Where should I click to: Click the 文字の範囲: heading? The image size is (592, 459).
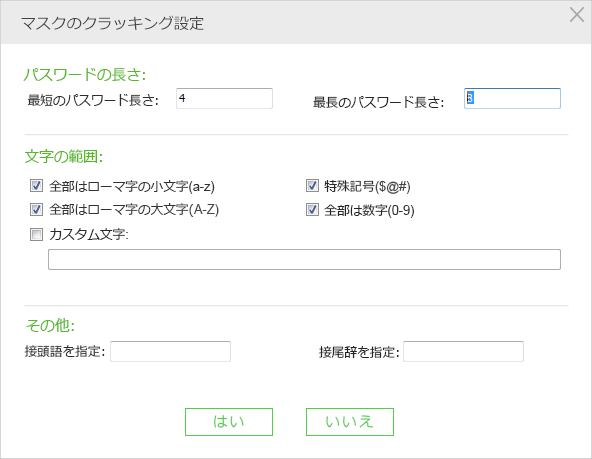(x=64, y=156)
